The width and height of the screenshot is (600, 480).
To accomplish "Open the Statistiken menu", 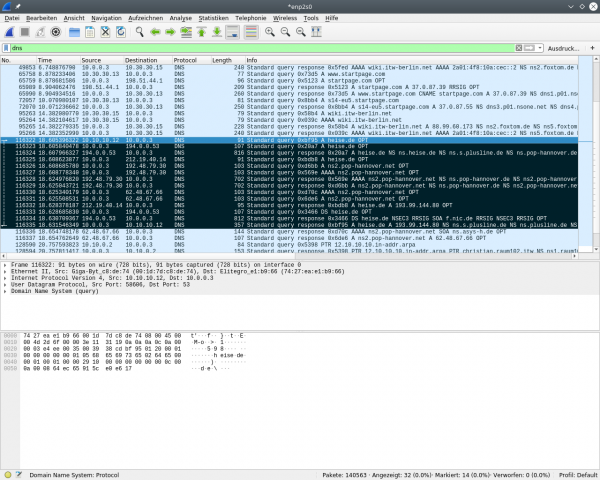I will [x=213, y=18].
